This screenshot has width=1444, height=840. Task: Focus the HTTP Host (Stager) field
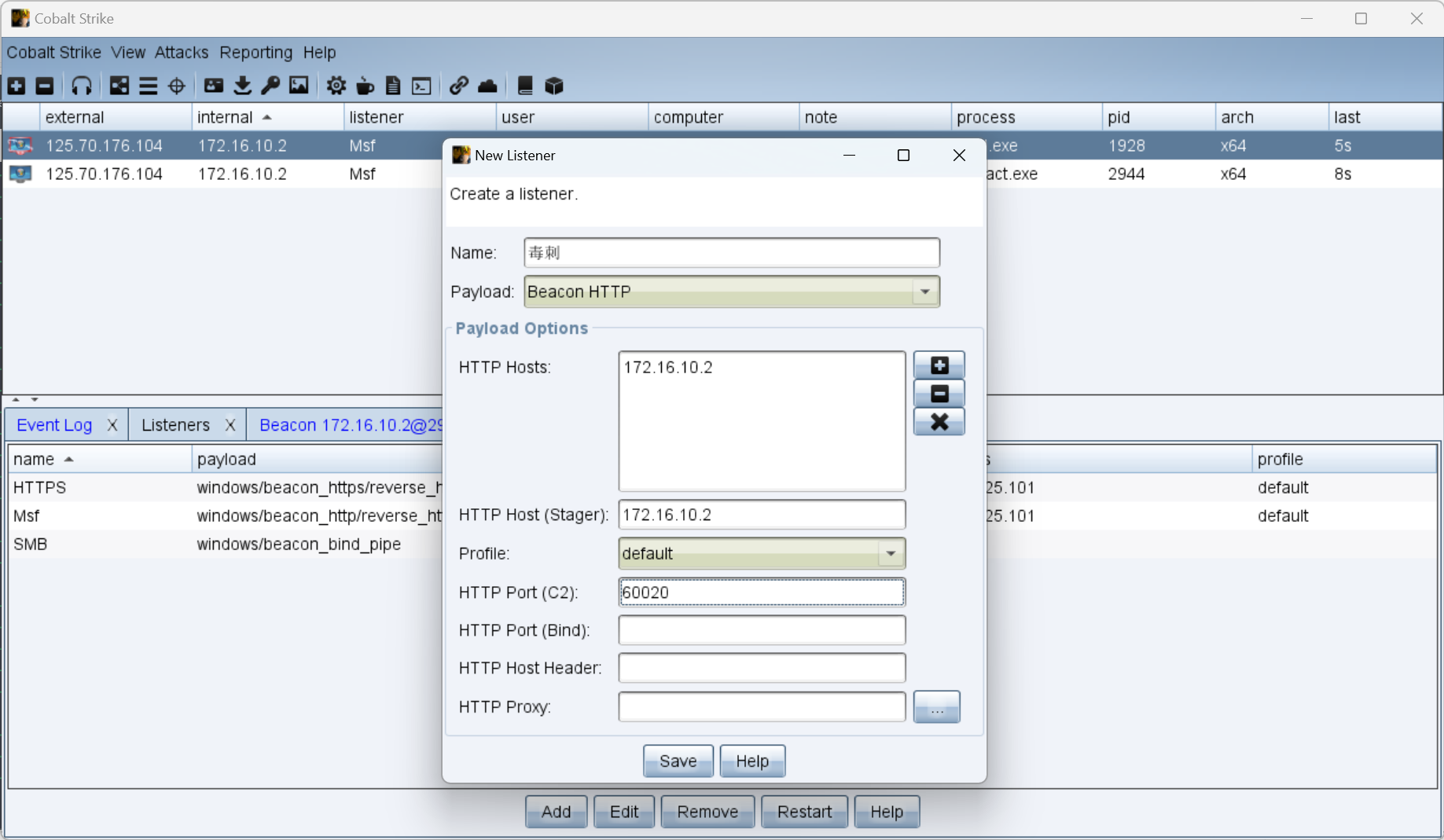(762, 515)
